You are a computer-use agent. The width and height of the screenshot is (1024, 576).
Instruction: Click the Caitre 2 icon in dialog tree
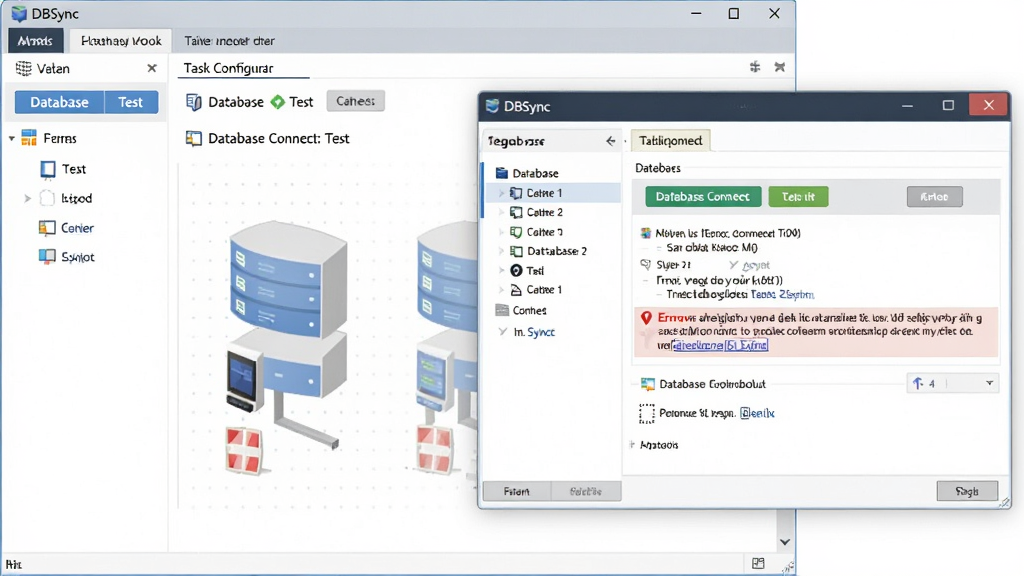coord(516,212)
